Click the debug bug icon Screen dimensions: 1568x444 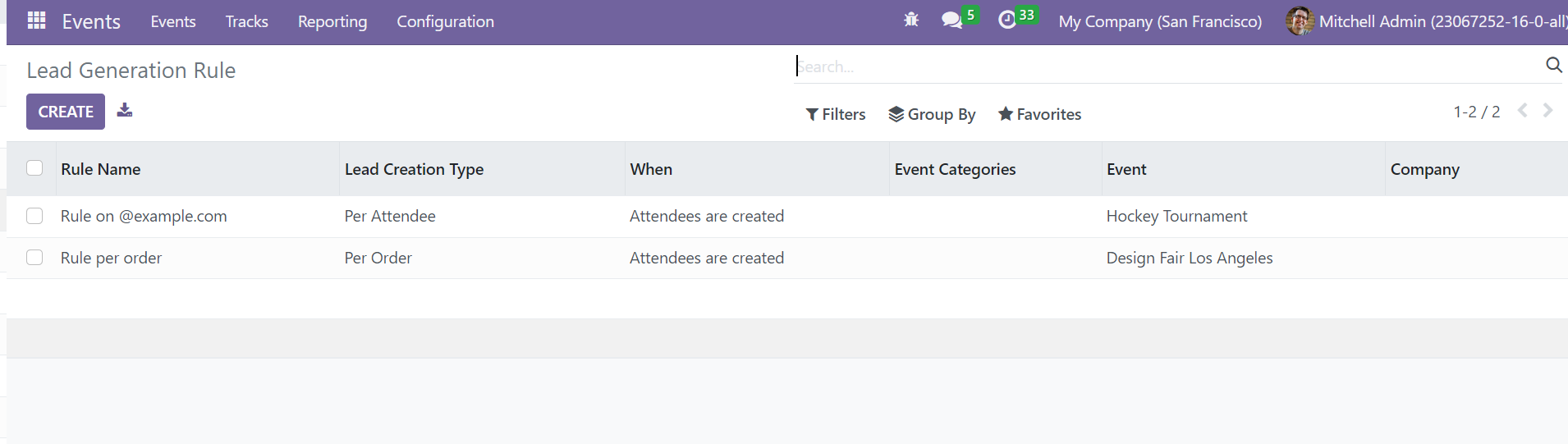[911, 21]
